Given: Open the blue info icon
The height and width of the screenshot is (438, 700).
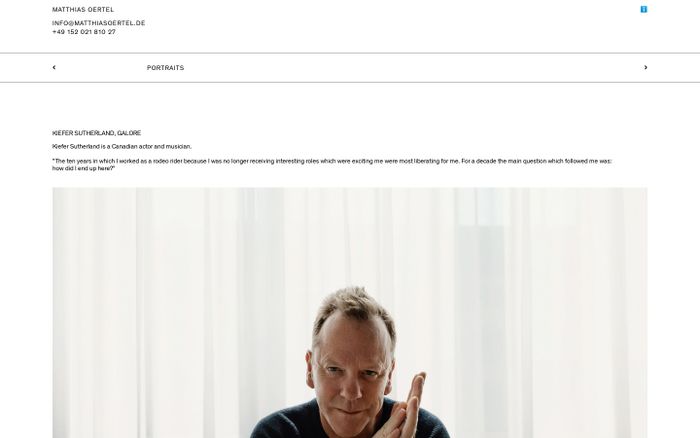Looking at the screenshot, I should [643, 9].
